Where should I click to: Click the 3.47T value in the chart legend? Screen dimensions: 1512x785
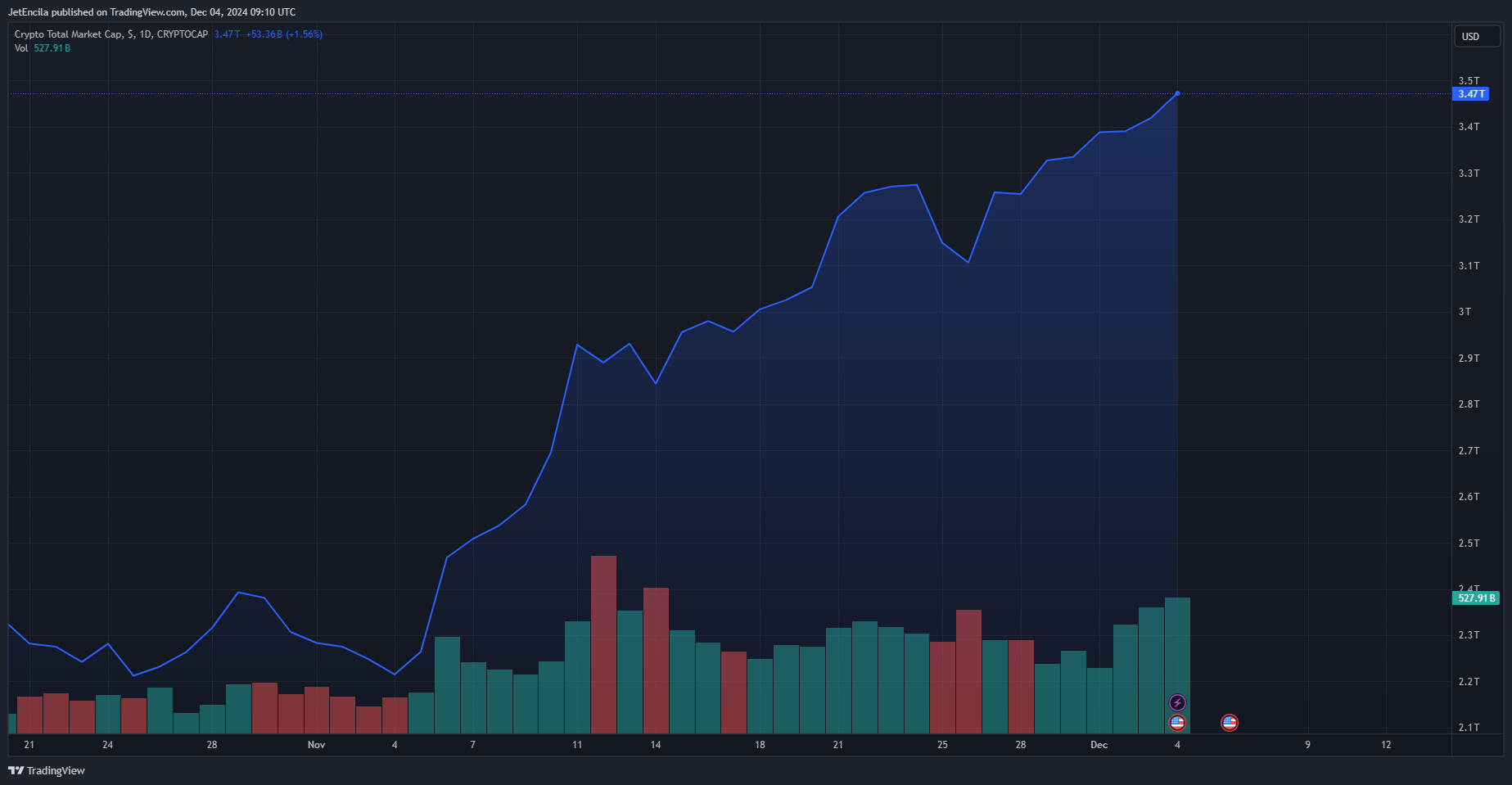[227, 34]
